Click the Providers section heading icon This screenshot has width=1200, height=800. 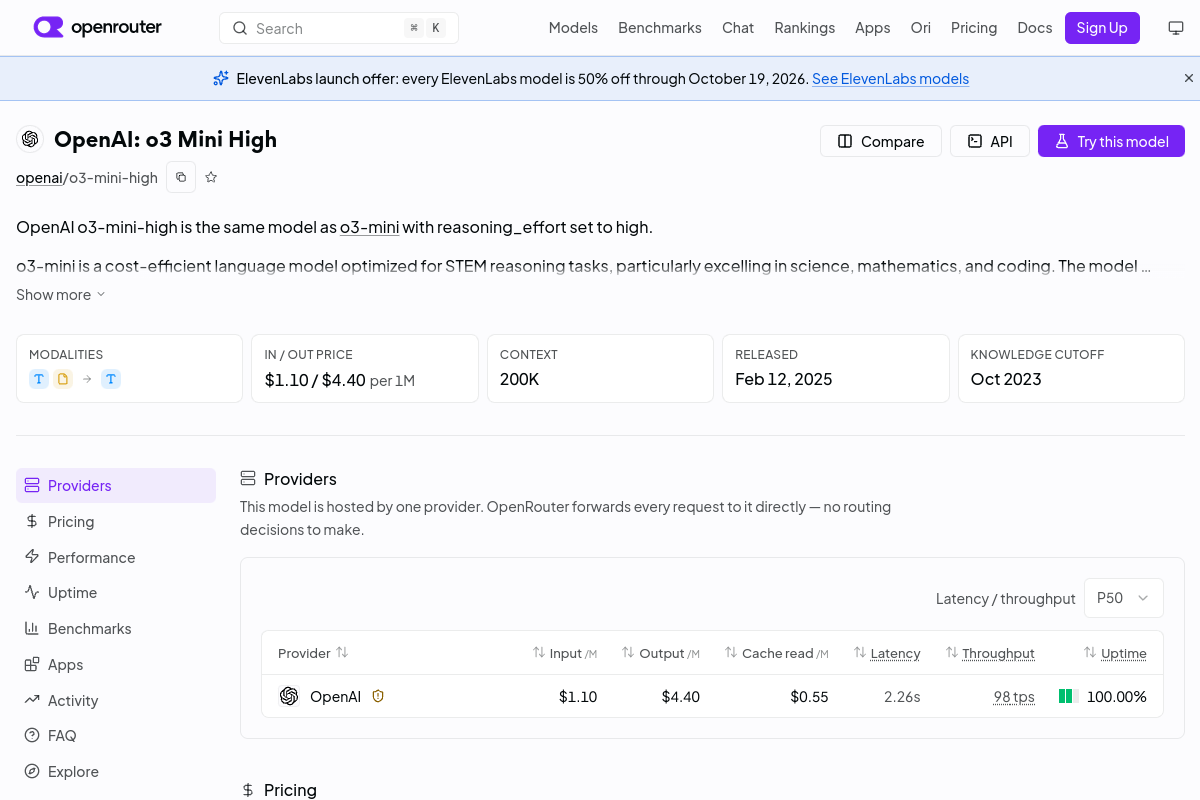(x=248, y=479)
